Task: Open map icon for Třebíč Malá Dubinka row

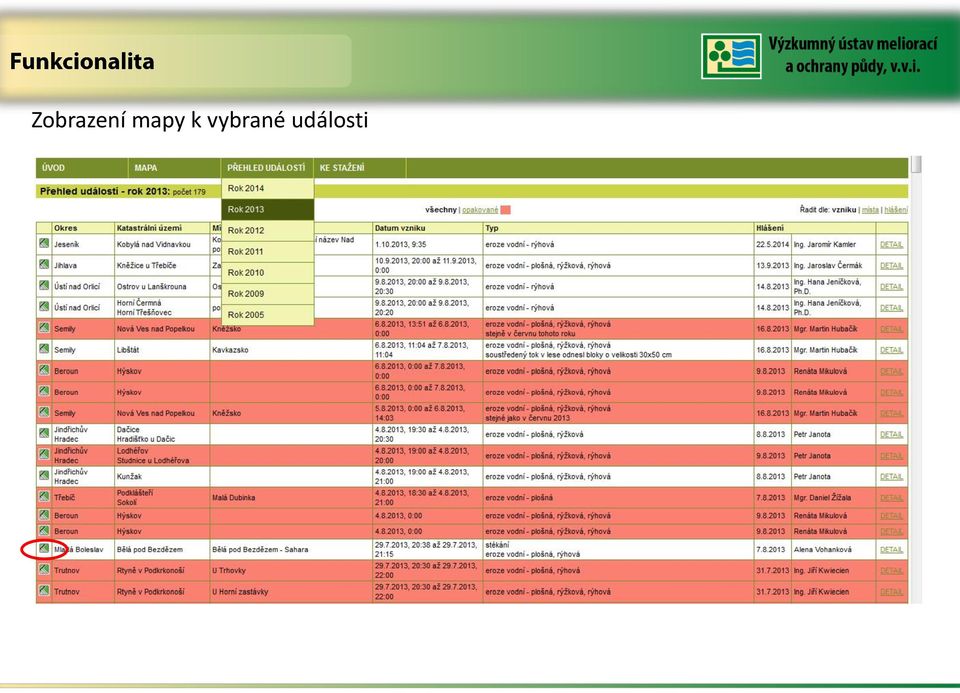Action: (x=44, y=496)
